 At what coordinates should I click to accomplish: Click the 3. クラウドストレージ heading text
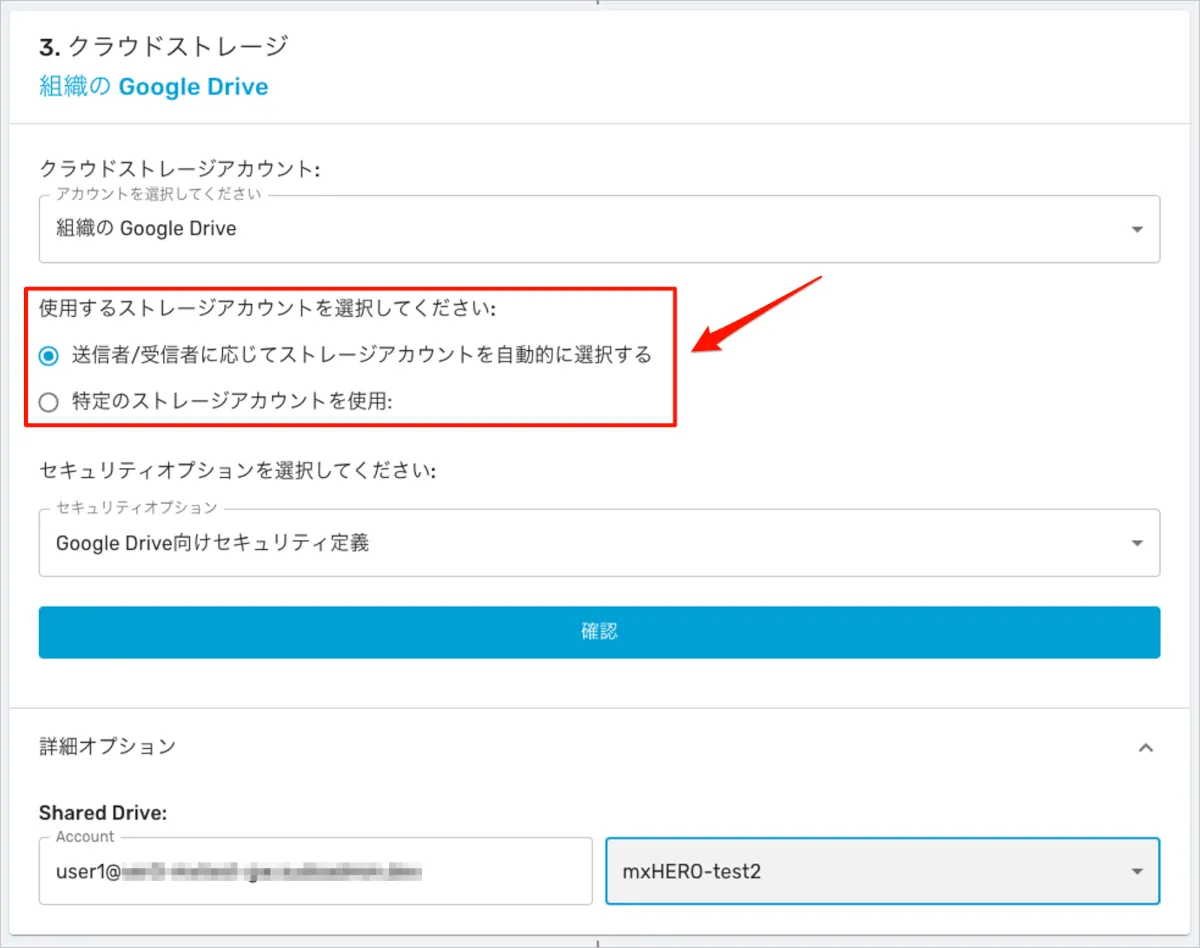[163, 46]
